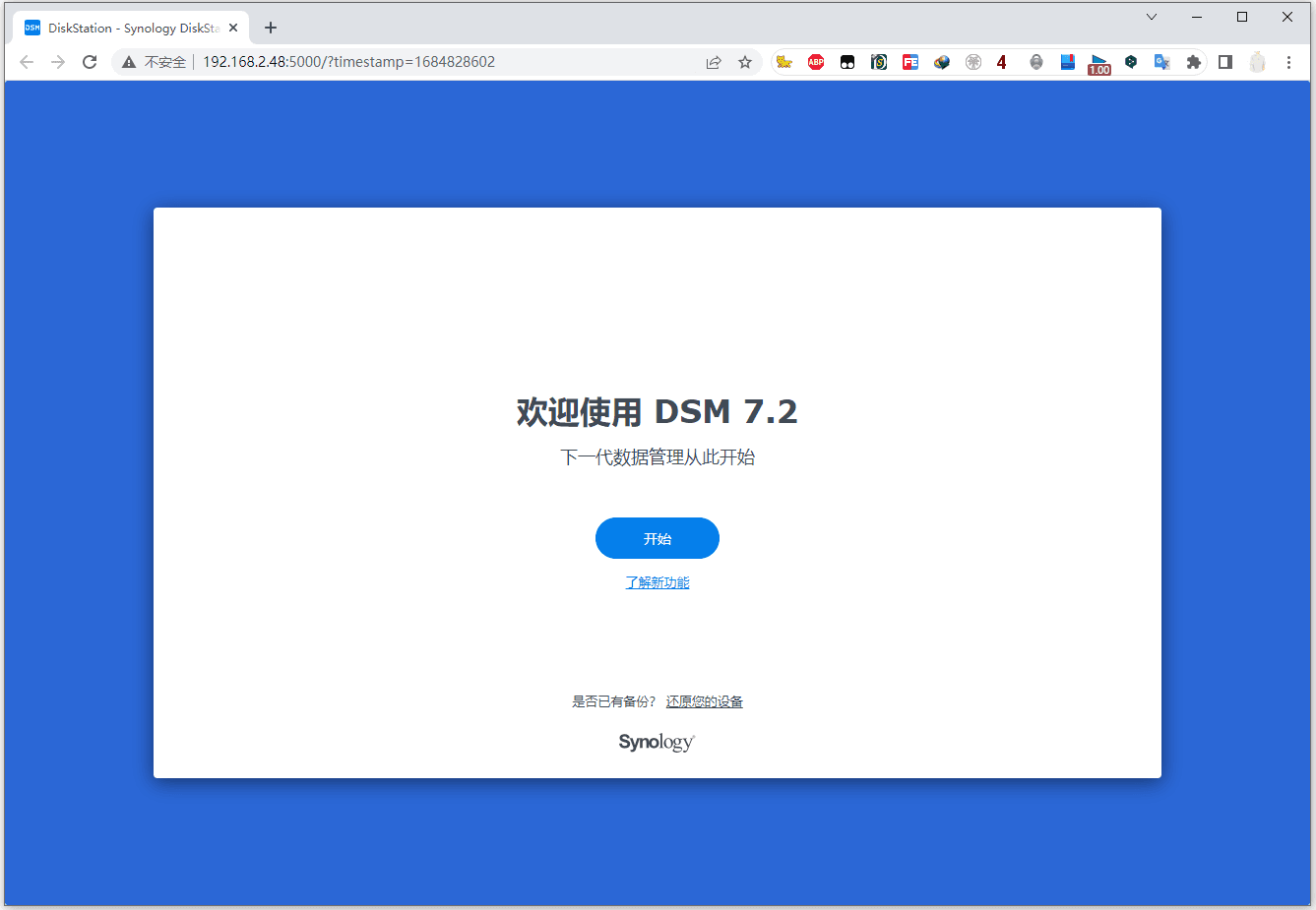Open the Chrome three-dot menu
Image resolution: width=1316 pixels, height=910 pixels.
pos(1288,62)
